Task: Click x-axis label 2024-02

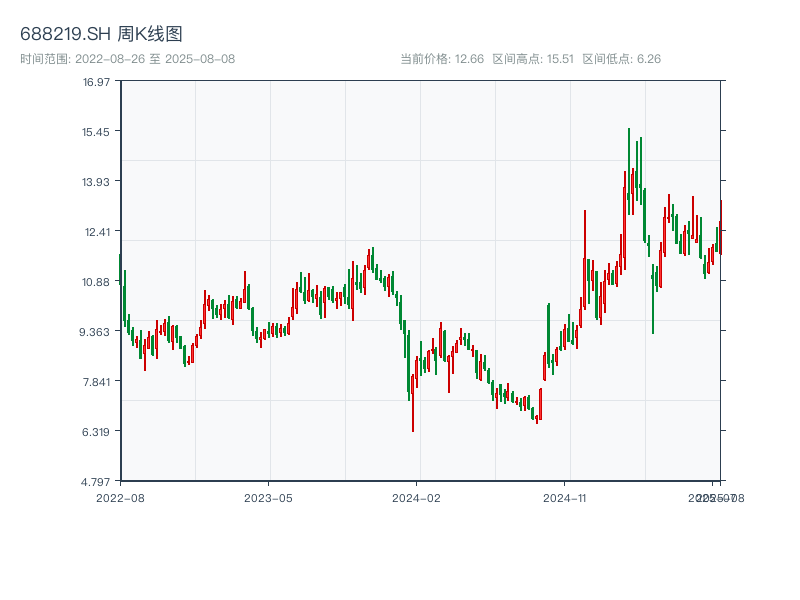Action: 416,498
